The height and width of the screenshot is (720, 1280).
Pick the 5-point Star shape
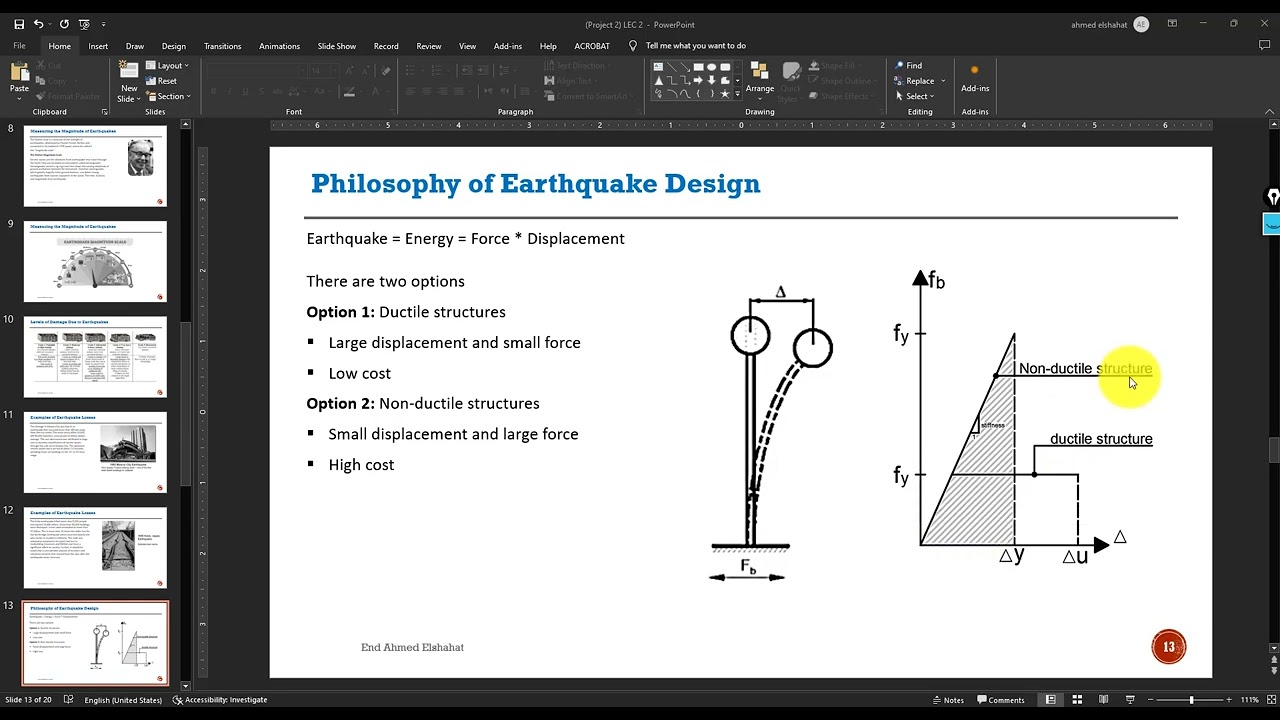[724, 94]
